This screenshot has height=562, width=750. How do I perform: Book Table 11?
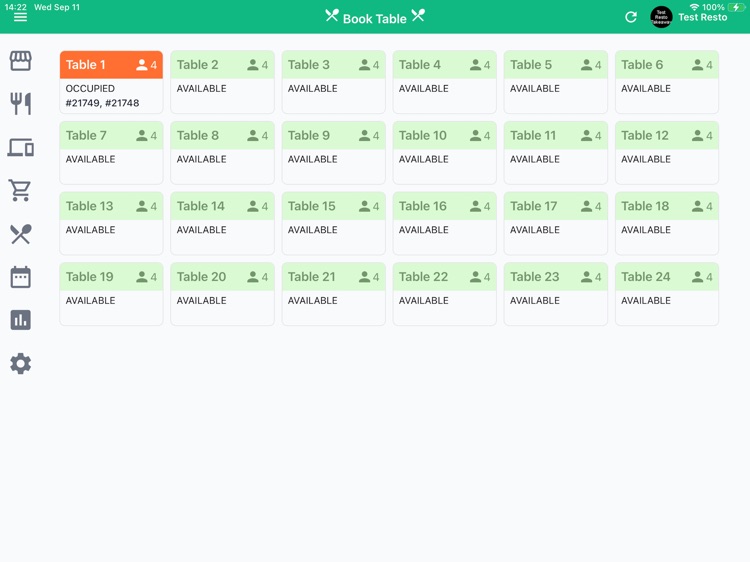(555, 153)
